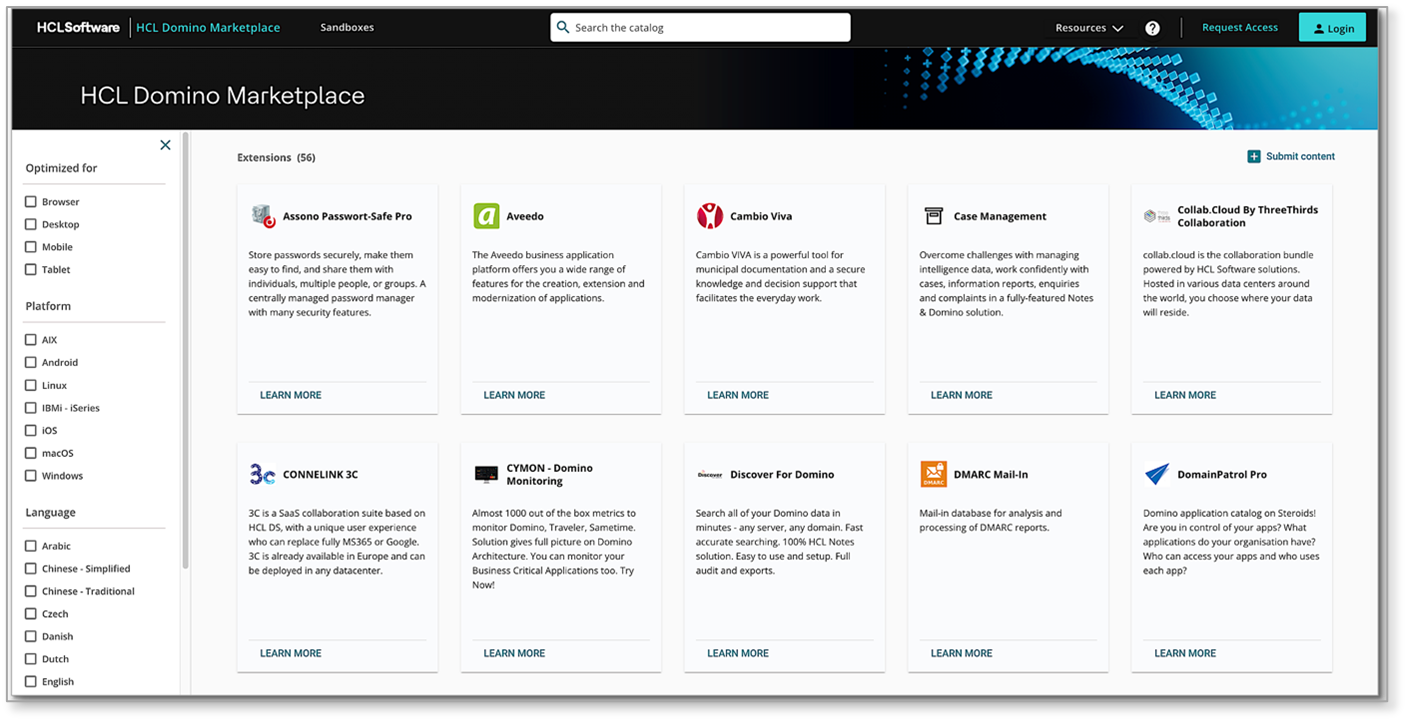Click the red Cambio Viva logo

pos(709,216)
